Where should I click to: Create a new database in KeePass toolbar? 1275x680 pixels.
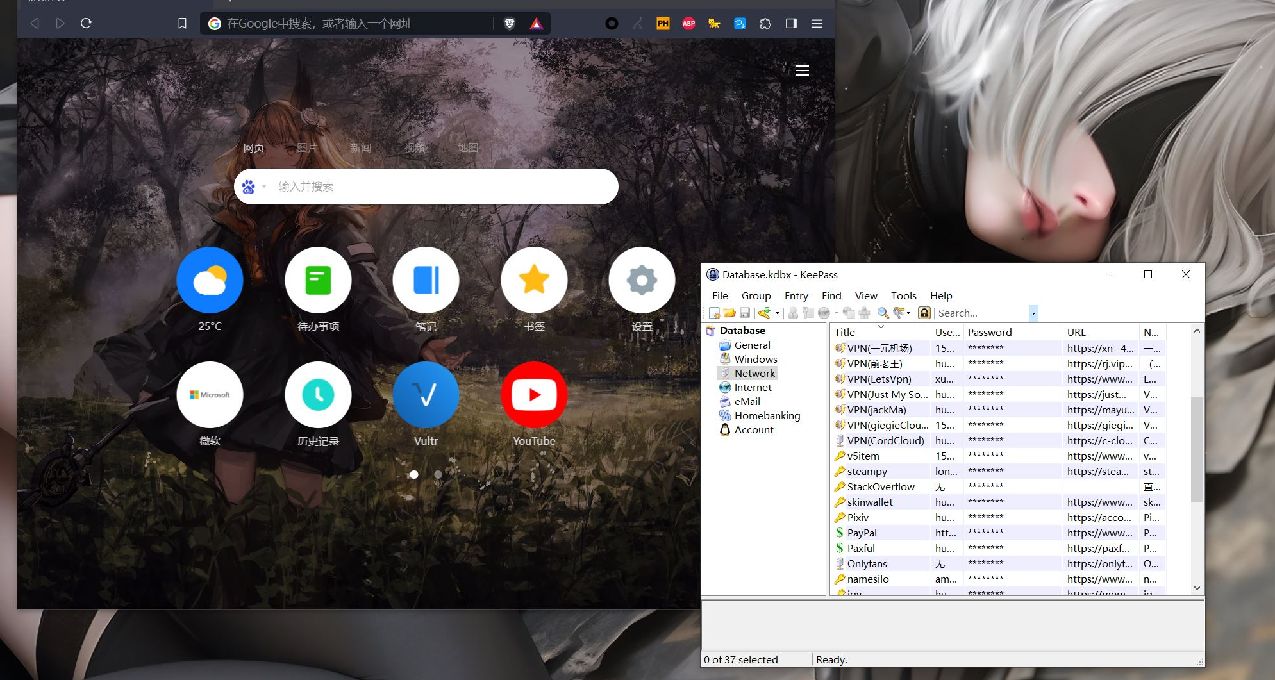[714, 313]
